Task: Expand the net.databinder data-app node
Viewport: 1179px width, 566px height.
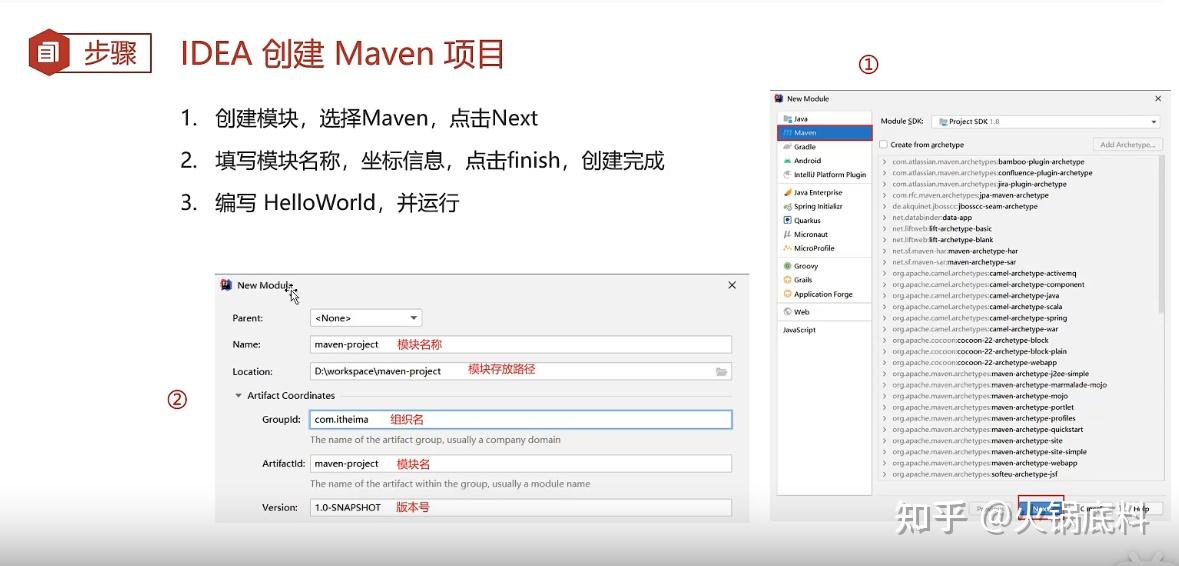Action: pyautogui.click(x=885, y=217)
